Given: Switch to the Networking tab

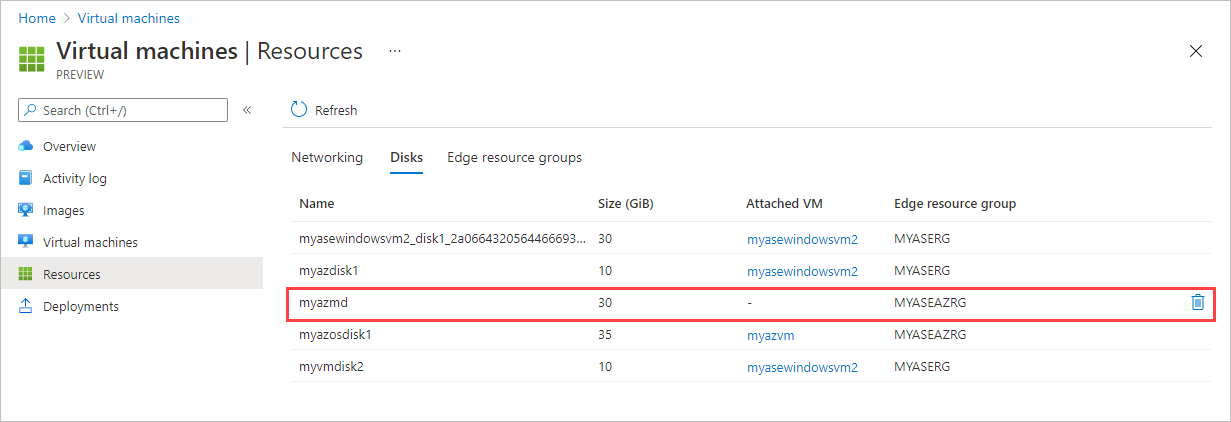Looking at the screenshot, I should point(327,157).
